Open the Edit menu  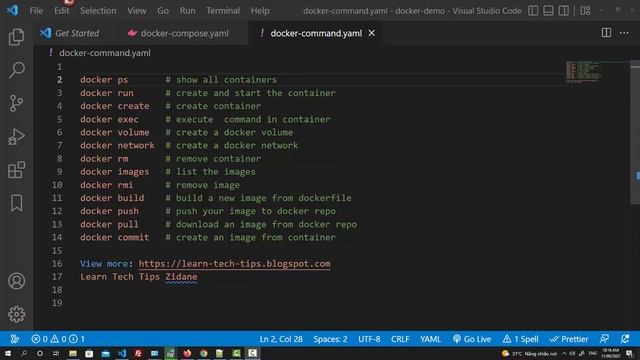(61, 11)
